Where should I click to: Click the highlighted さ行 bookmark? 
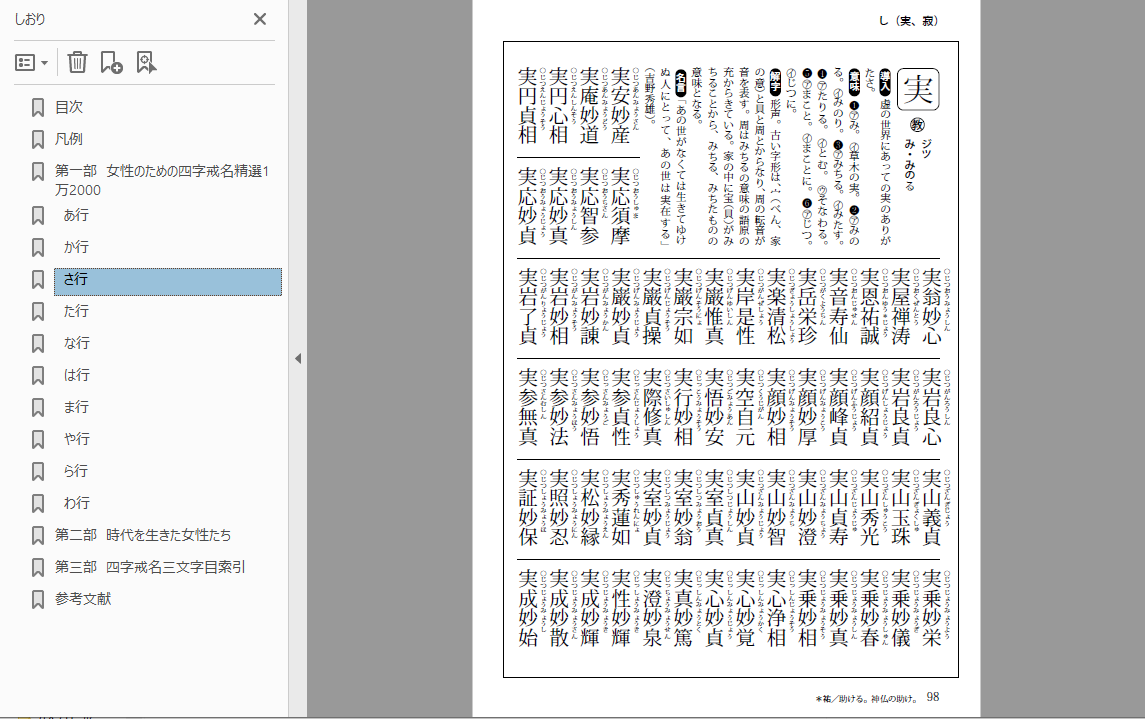pos(76,281)
